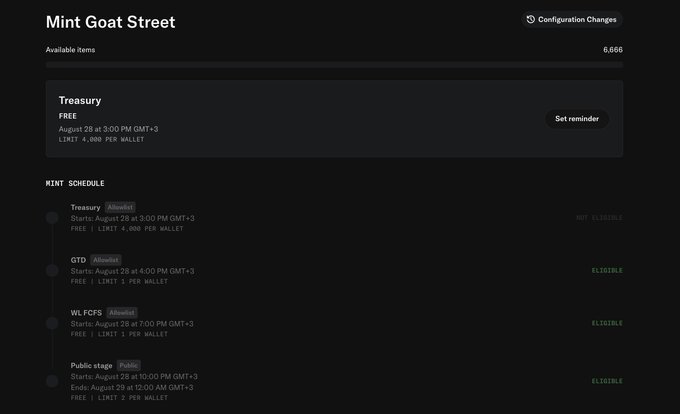Click Public stage end time August 29
The height and width of the screenshot is (414, 680).
point(132,388)
